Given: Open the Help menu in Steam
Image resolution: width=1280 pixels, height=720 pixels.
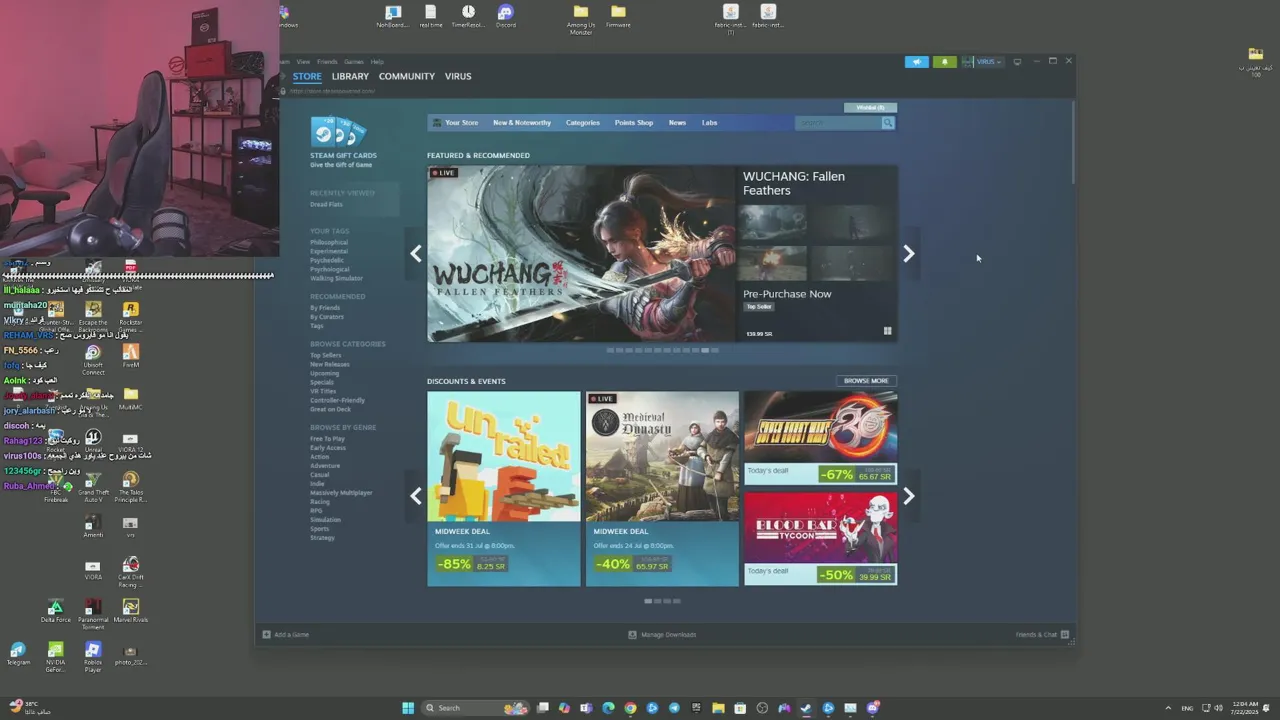Looking at the screenshot, I should (x=377, y=62).
